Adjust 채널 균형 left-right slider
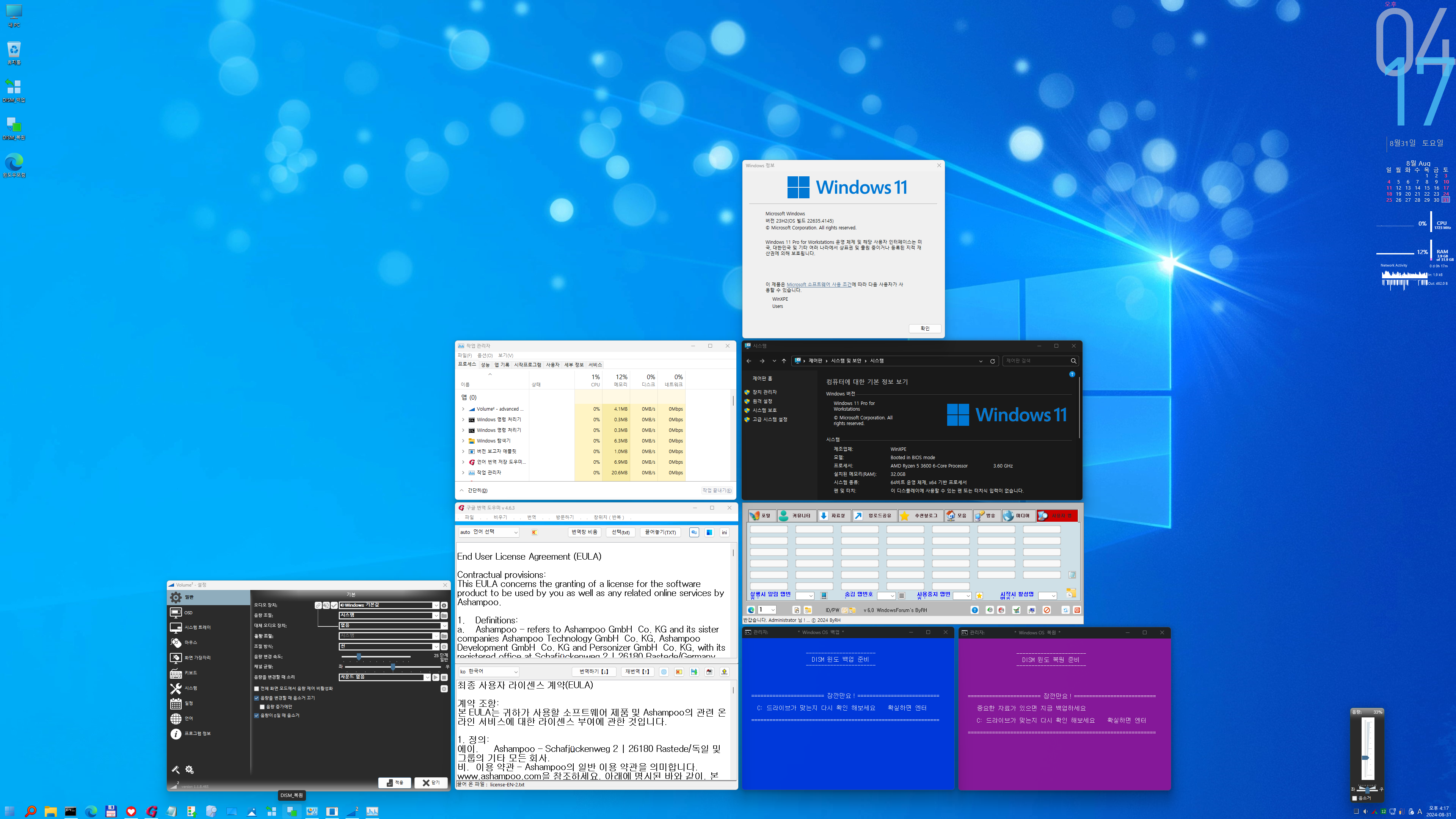Screen dimensions: 1456x819 click(393, 667)
